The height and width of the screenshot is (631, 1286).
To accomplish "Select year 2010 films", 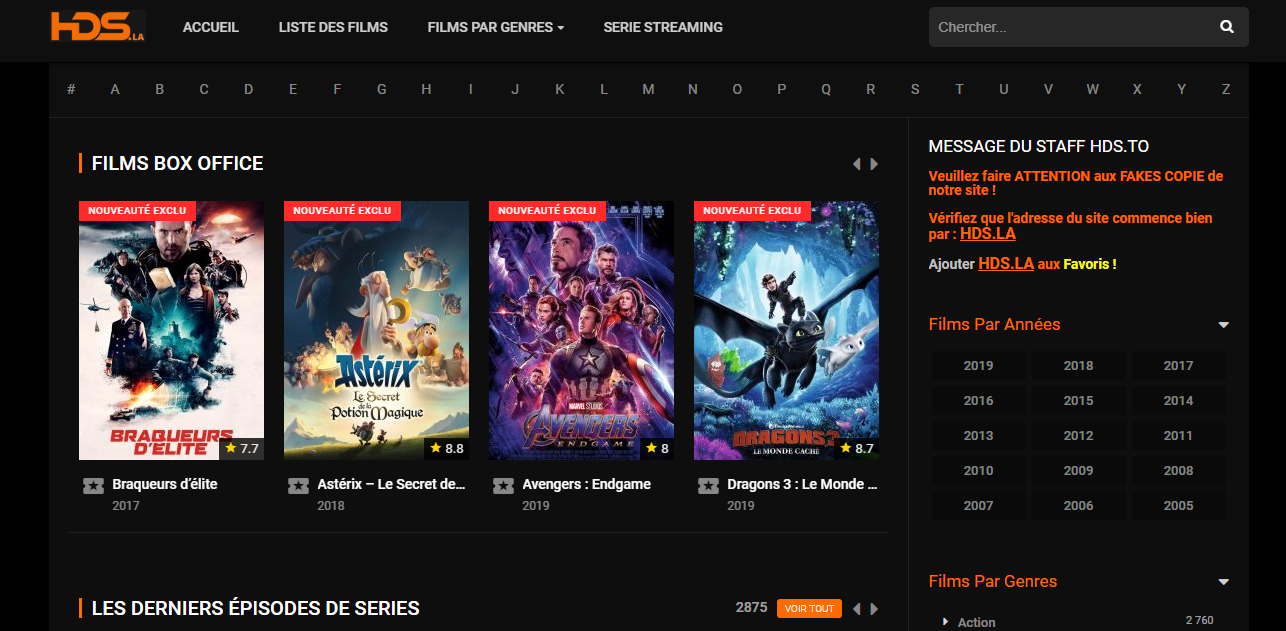I will point(978,471).
